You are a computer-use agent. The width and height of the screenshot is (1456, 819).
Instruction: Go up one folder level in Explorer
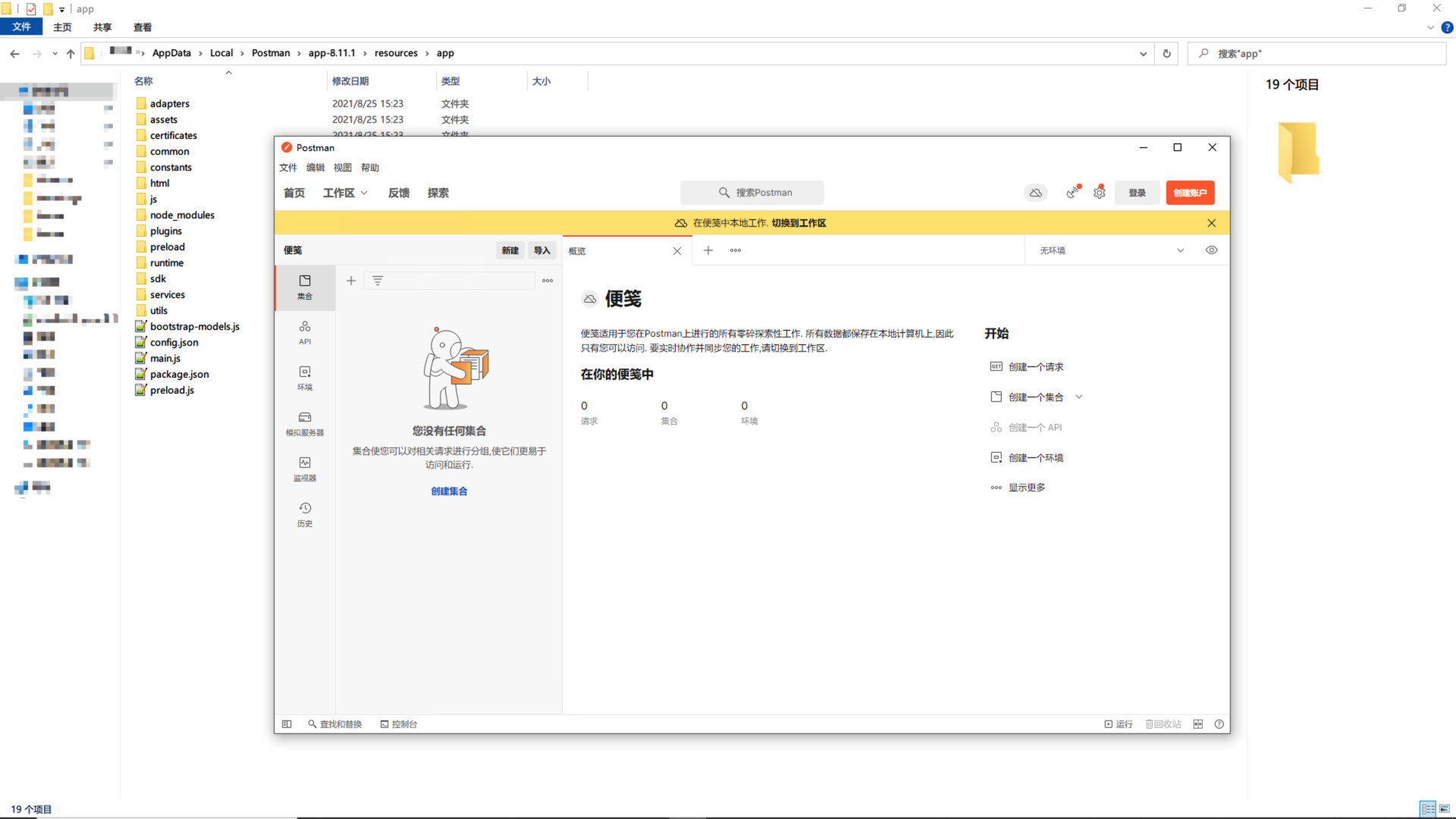[71, 53]
